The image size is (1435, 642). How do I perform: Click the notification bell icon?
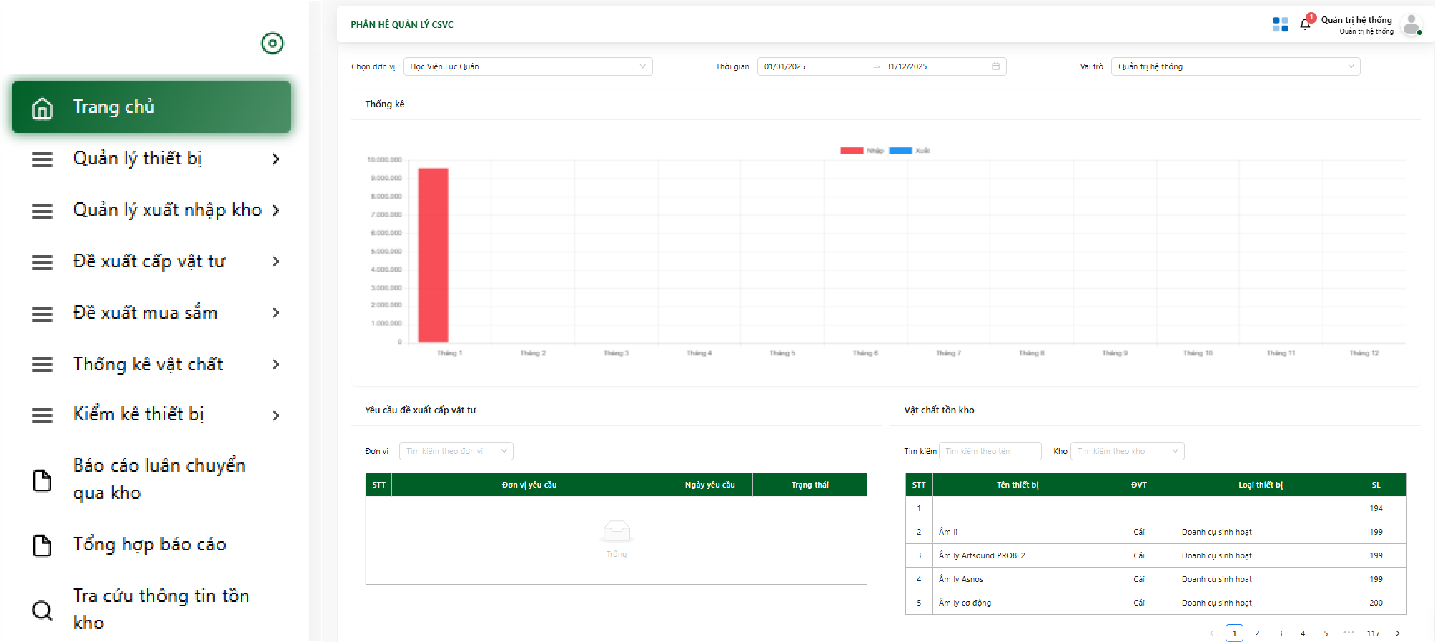click(x=1305, y=24)
